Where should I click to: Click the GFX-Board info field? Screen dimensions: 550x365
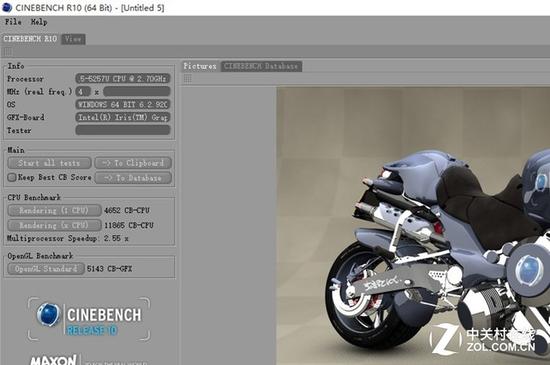coord(123,117)
